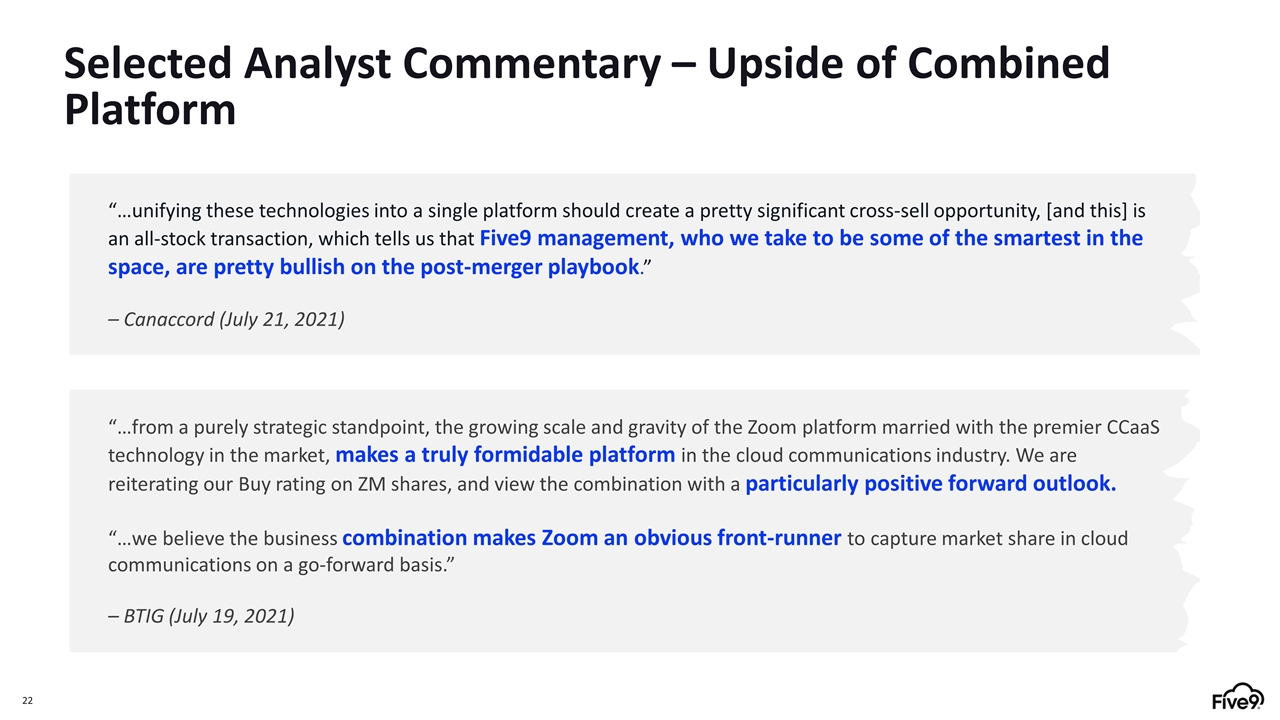The image size is (1280, 720).
Task: Click blue "combination makes Zoom an obvious front-runner"
Action: (x=591, y=538)
